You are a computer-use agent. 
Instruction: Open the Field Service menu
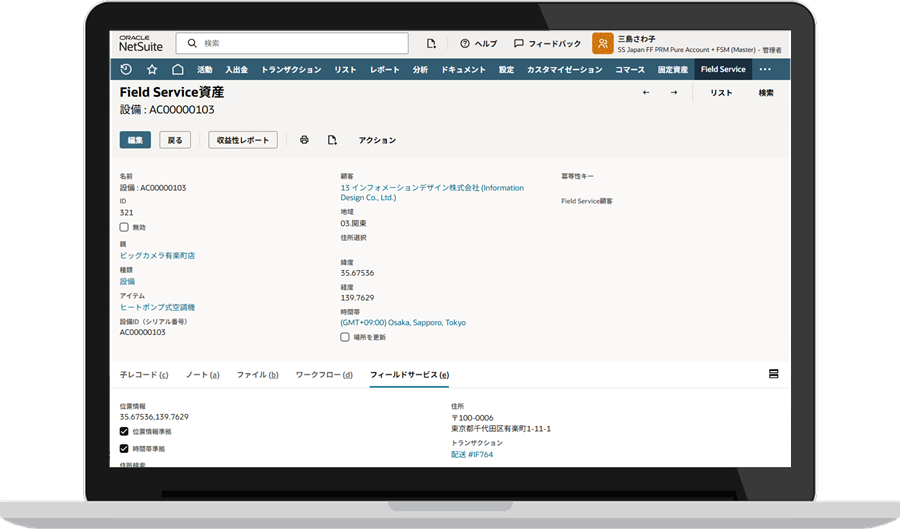723,69
